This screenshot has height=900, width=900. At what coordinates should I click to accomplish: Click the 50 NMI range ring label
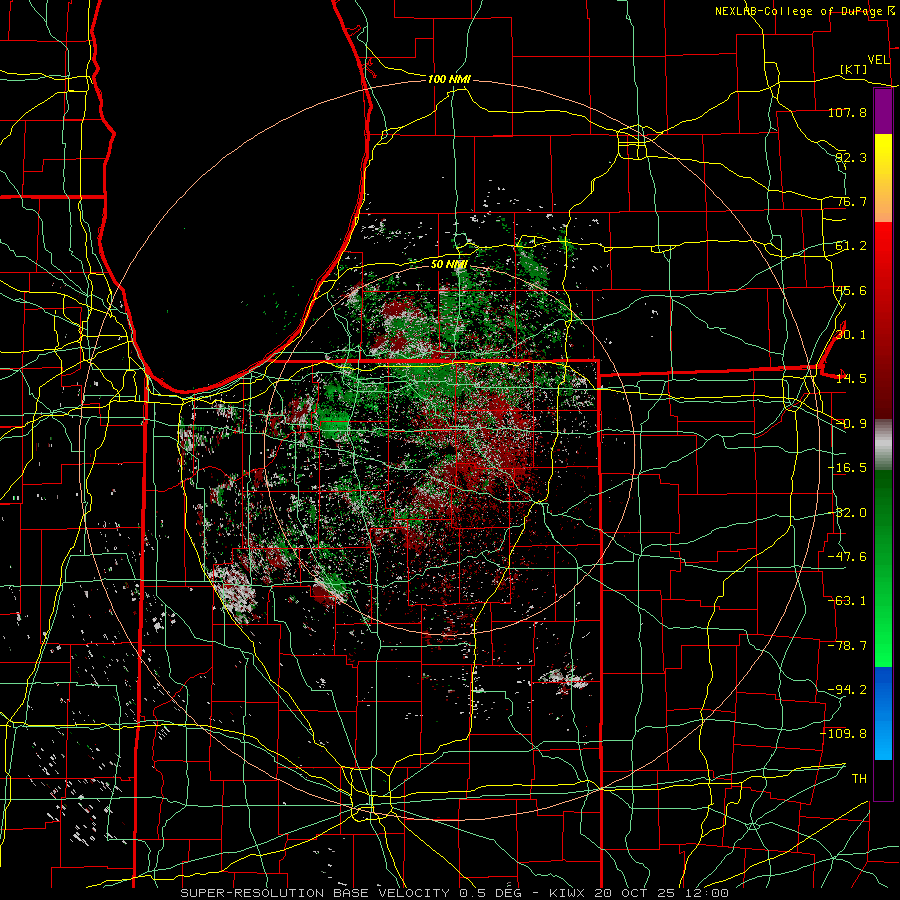coord(449,265)
